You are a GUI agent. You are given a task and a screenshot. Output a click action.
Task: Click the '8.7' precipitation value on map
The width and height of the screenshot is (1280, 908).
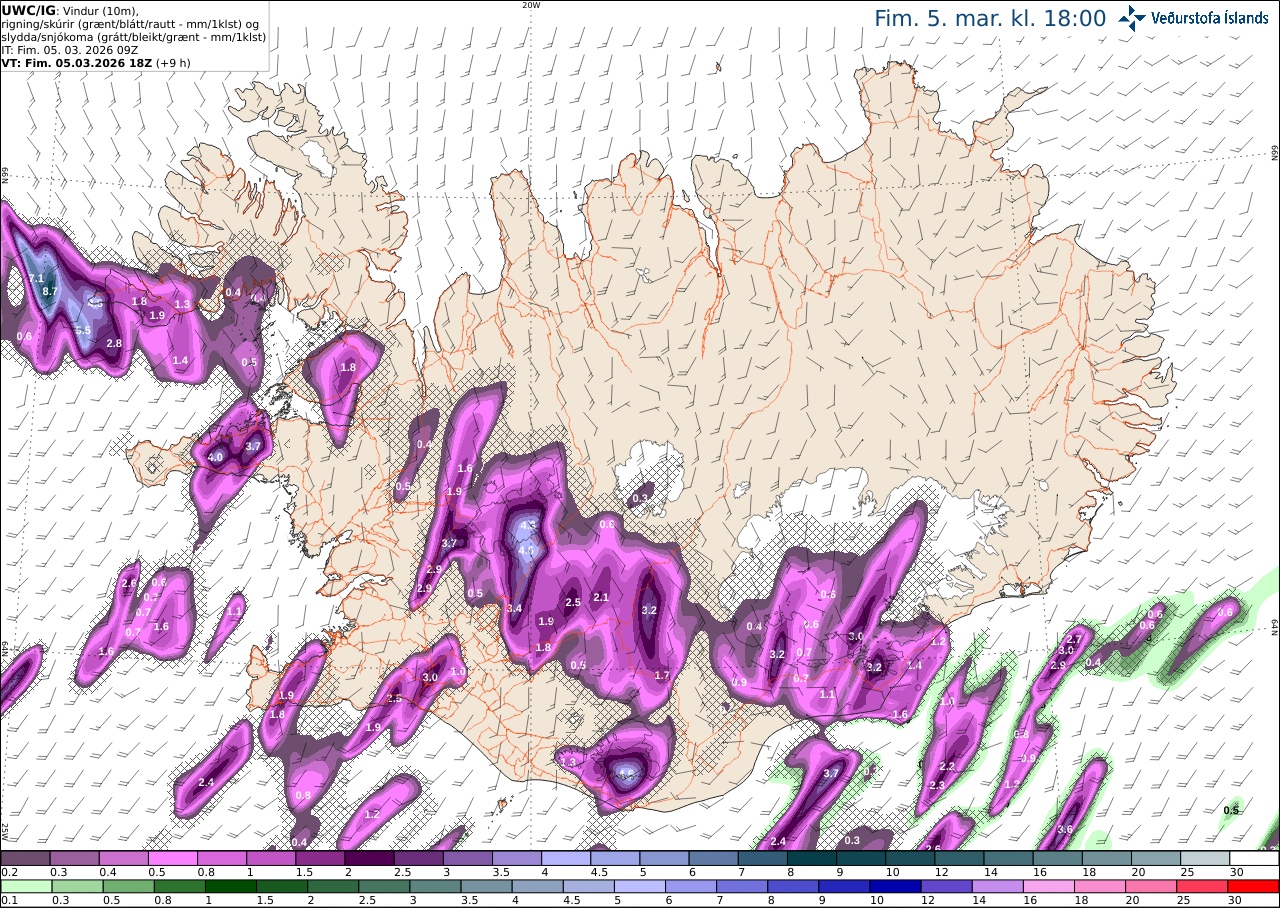pos(51,290)
